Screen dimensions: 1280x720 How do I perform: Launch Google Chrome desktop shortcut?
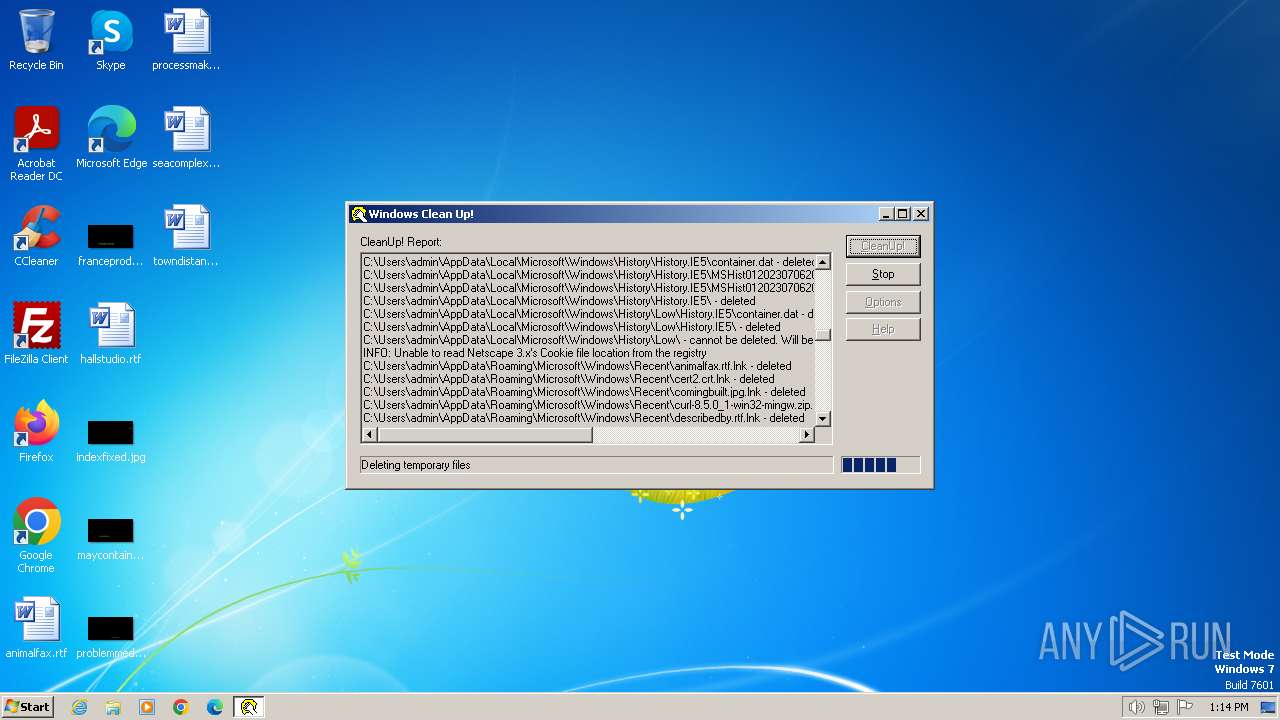36,536
